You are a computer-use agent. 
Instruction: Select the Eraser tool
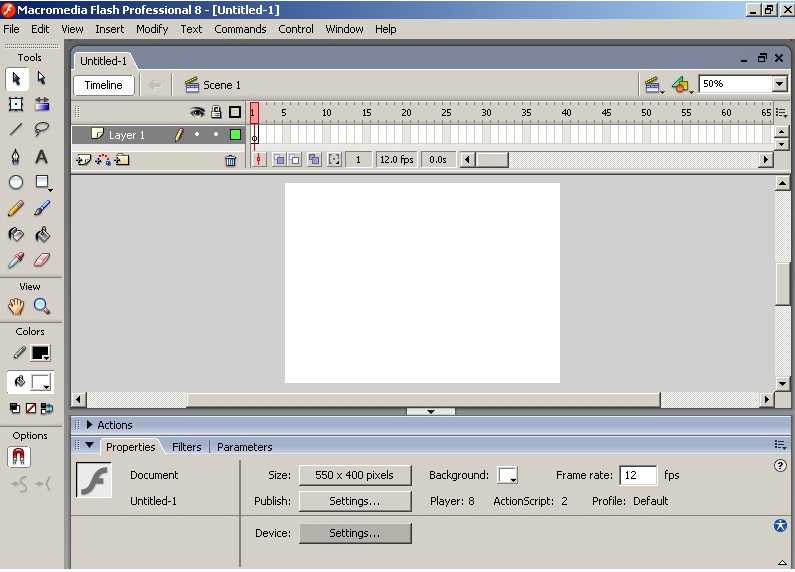coord(42,260)
